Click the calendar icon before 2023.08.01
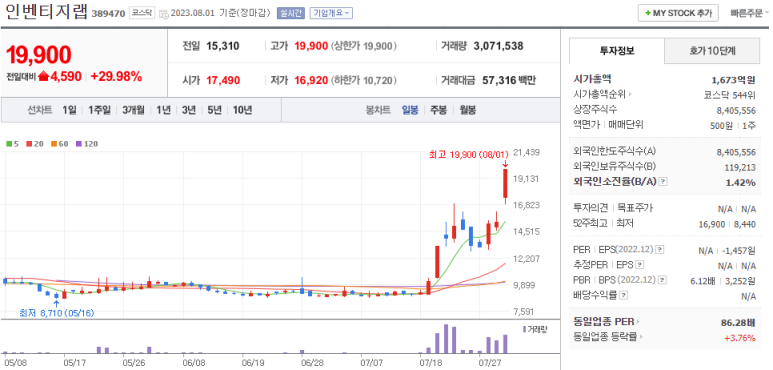Viewport: 773px width, 370px height. 164,13
